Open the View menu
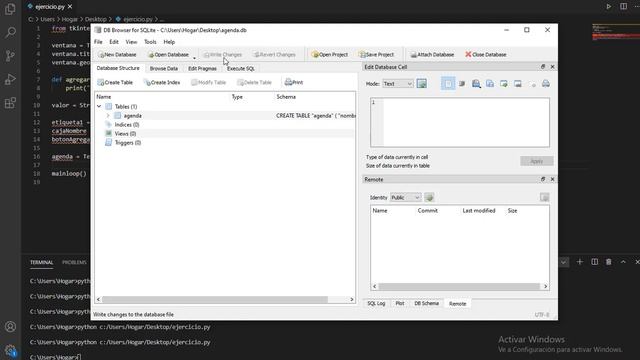 coord(131,42)
